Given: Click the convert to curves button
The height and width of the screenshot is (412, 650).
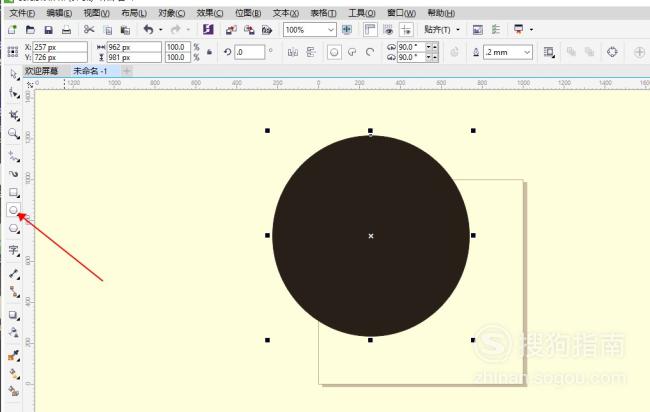Looking at the screenshot, I should click(x=612, y=52).
